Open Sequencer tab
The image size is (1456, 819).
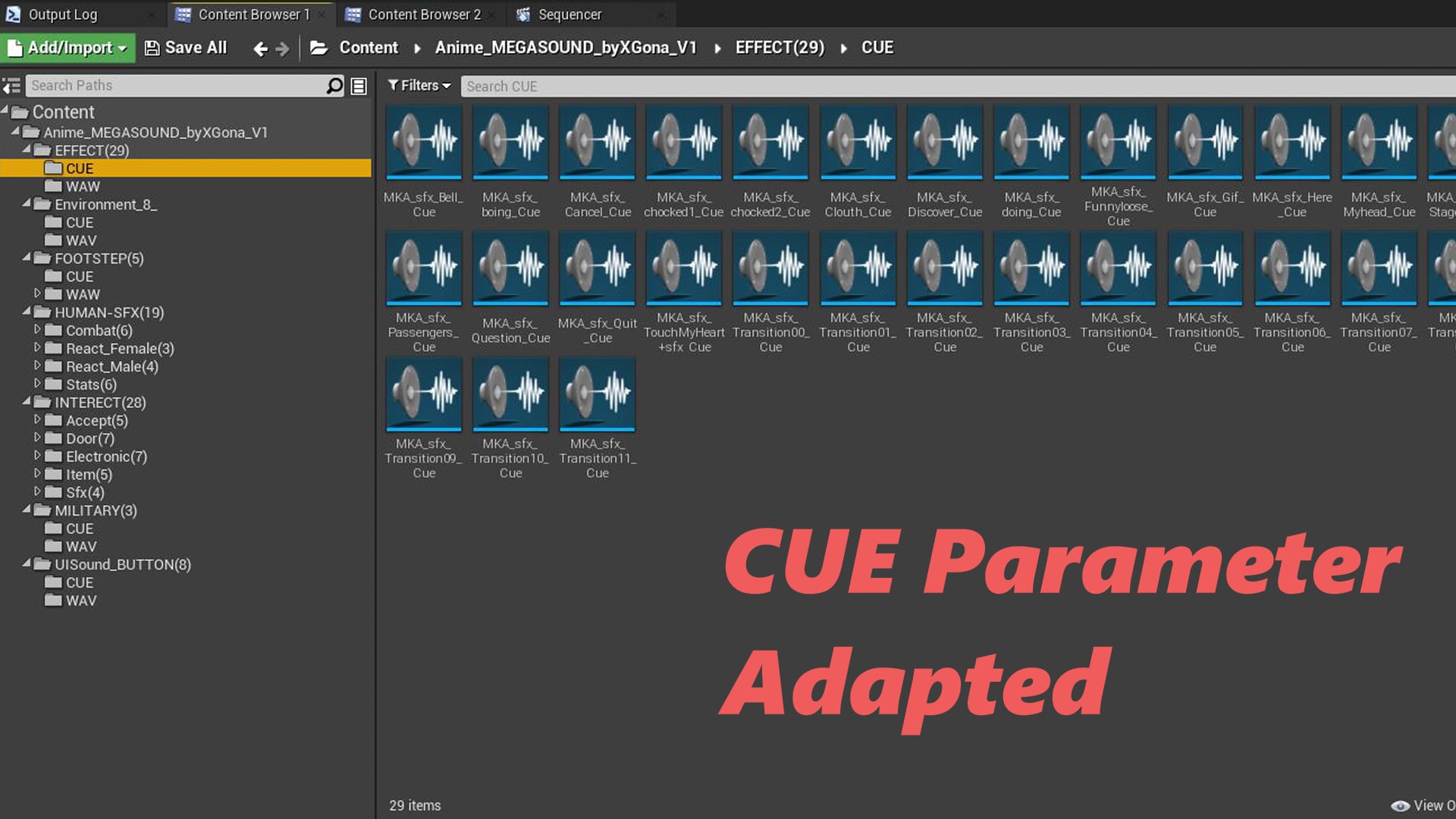(567, 13)
